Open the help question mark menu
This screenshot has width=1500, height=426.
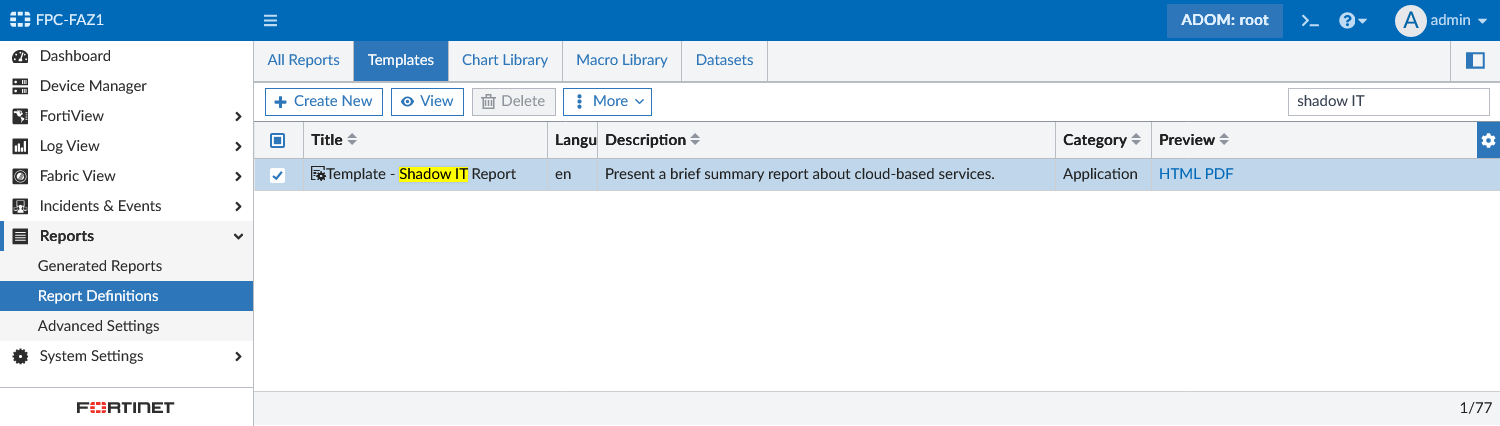tap(1352, 20)
